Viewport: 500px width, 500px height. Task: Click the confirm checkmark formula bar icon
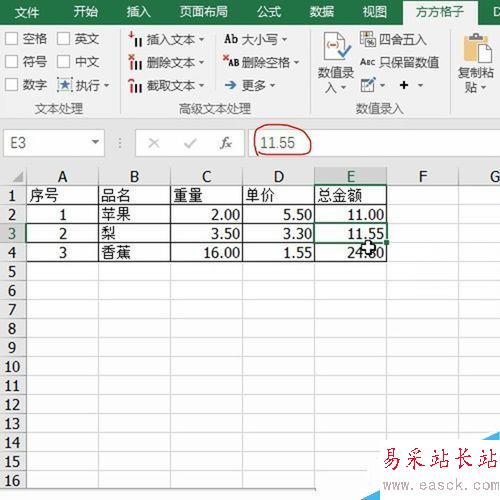pyautogui.click(x=190, y=143)
